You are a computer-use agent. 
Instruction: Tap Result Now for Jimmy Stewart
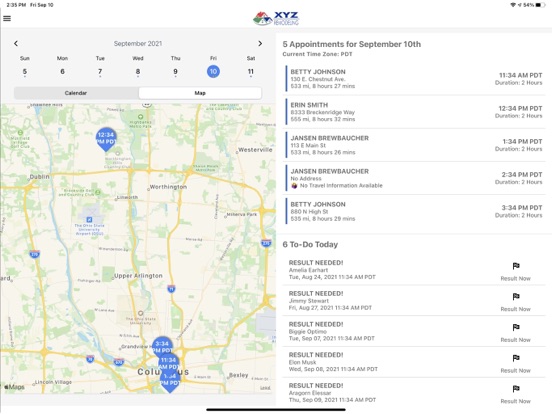(515, 309)
